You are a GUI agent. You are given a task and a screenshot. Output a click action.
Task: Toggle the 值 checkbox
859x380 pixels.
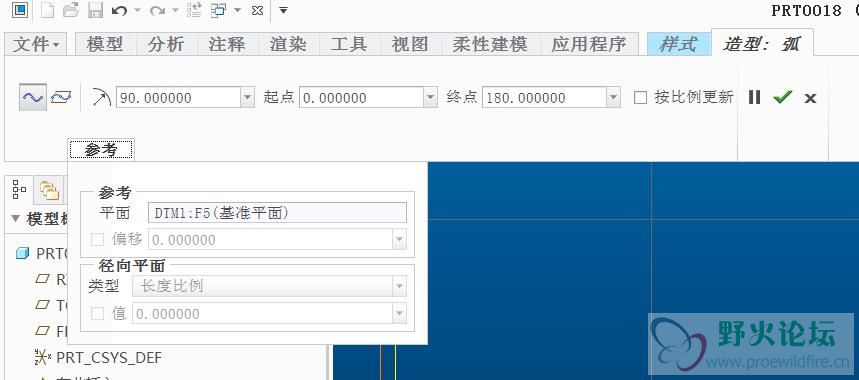[98, 314]
